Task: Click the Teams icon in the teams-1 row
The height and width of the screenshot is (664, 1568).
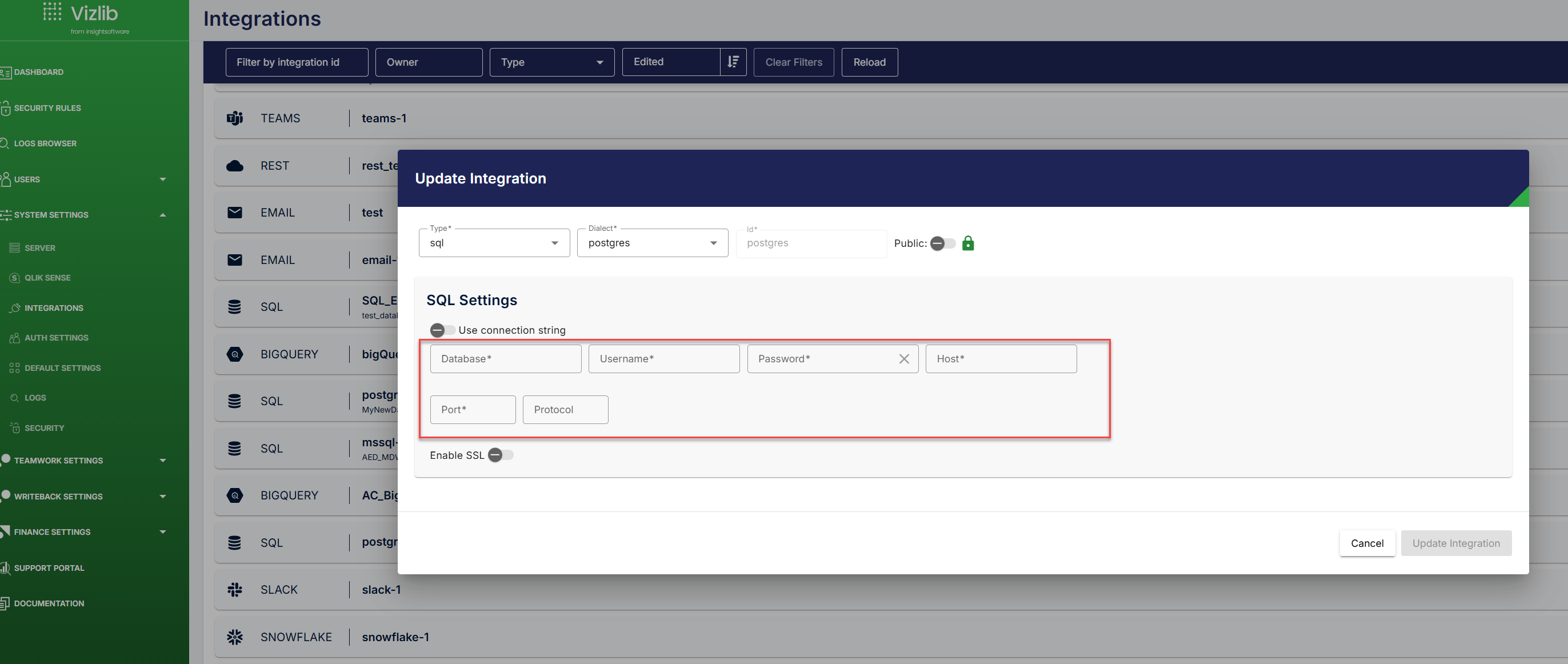Action: pyautogui.click(x=235, y=118)
